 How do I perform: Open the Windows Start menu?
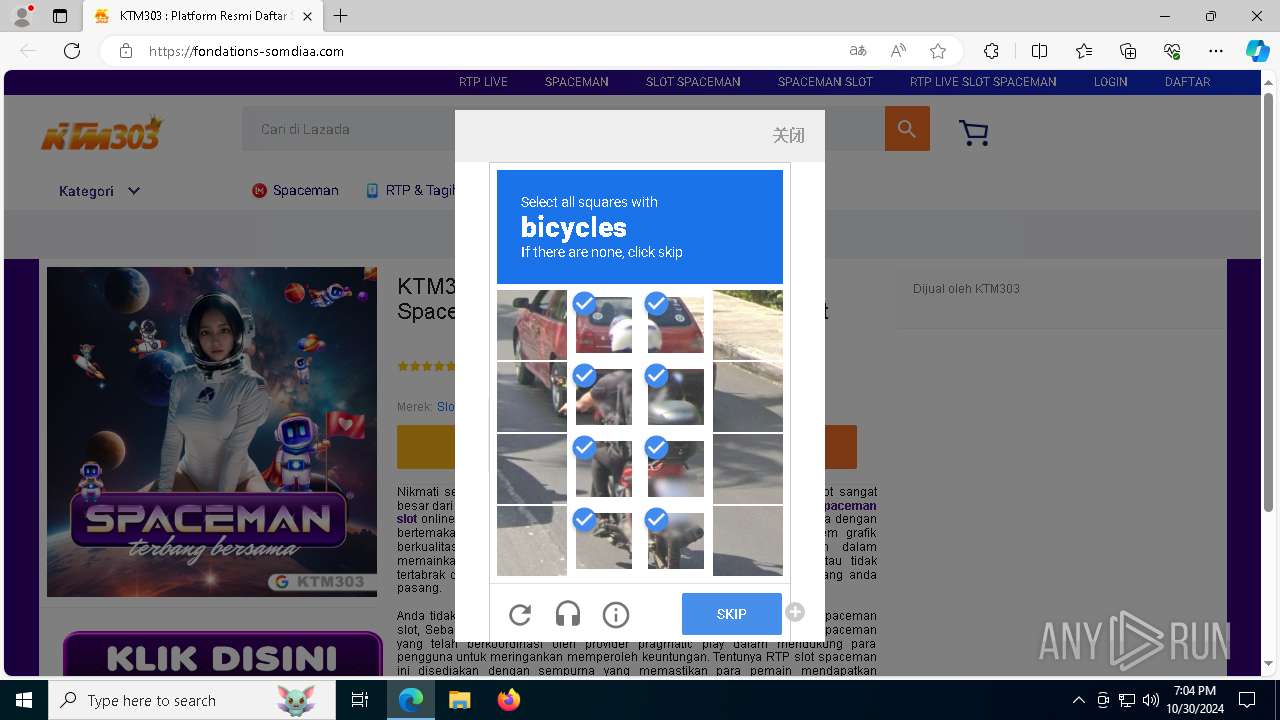(24, 700)
